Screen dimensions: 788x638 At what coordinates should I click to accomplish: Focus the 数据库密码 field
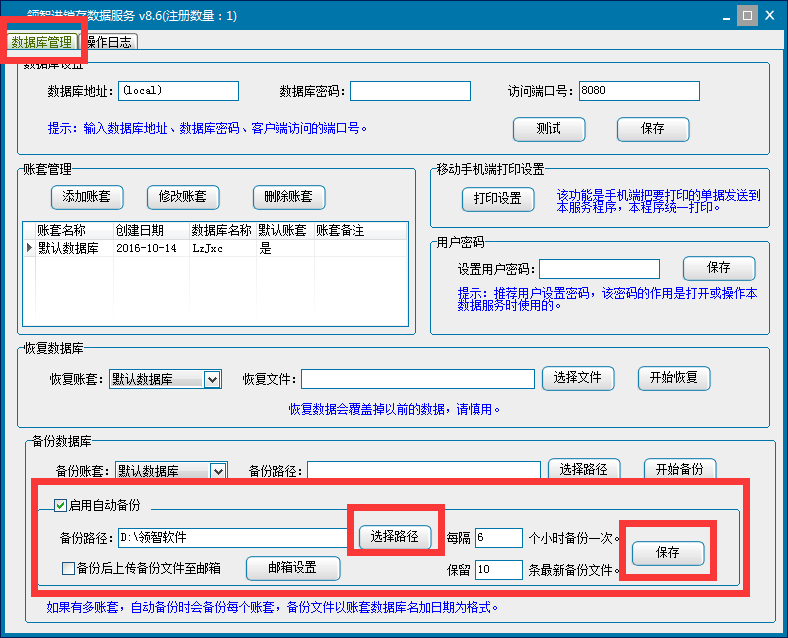410,91
